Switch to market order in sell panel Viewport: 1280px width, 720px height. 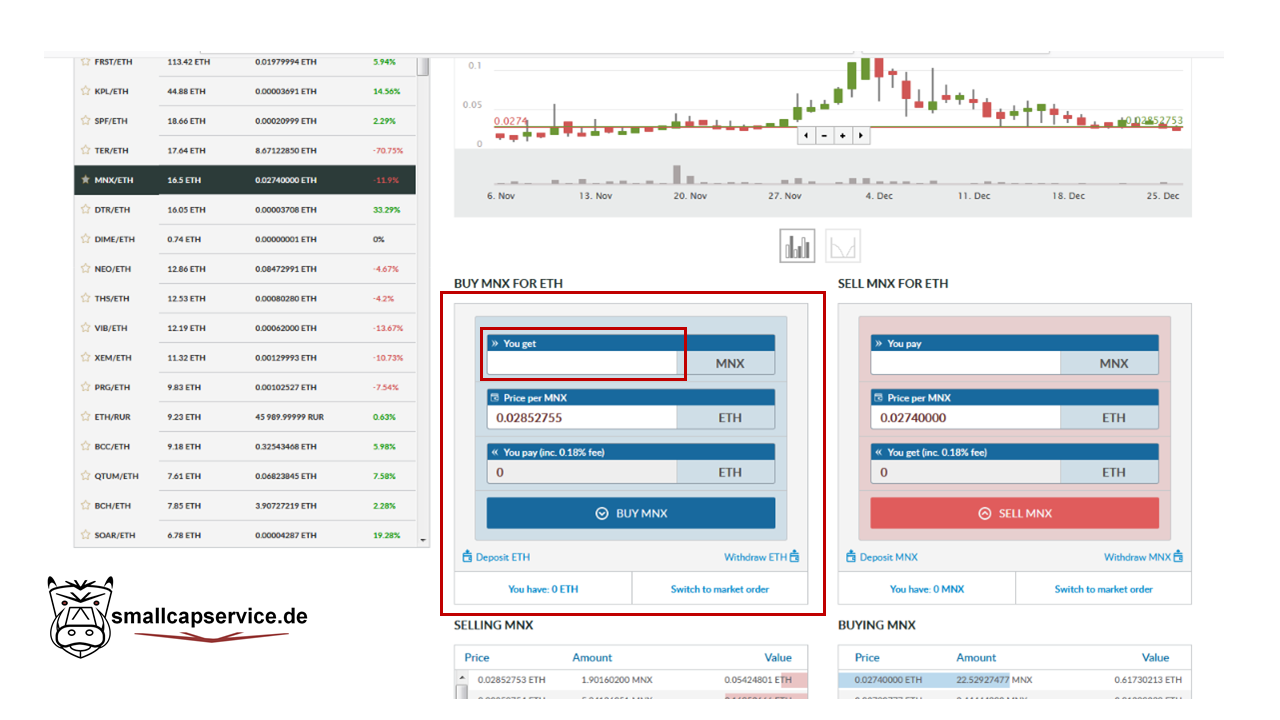click(x=1103, y=589)
